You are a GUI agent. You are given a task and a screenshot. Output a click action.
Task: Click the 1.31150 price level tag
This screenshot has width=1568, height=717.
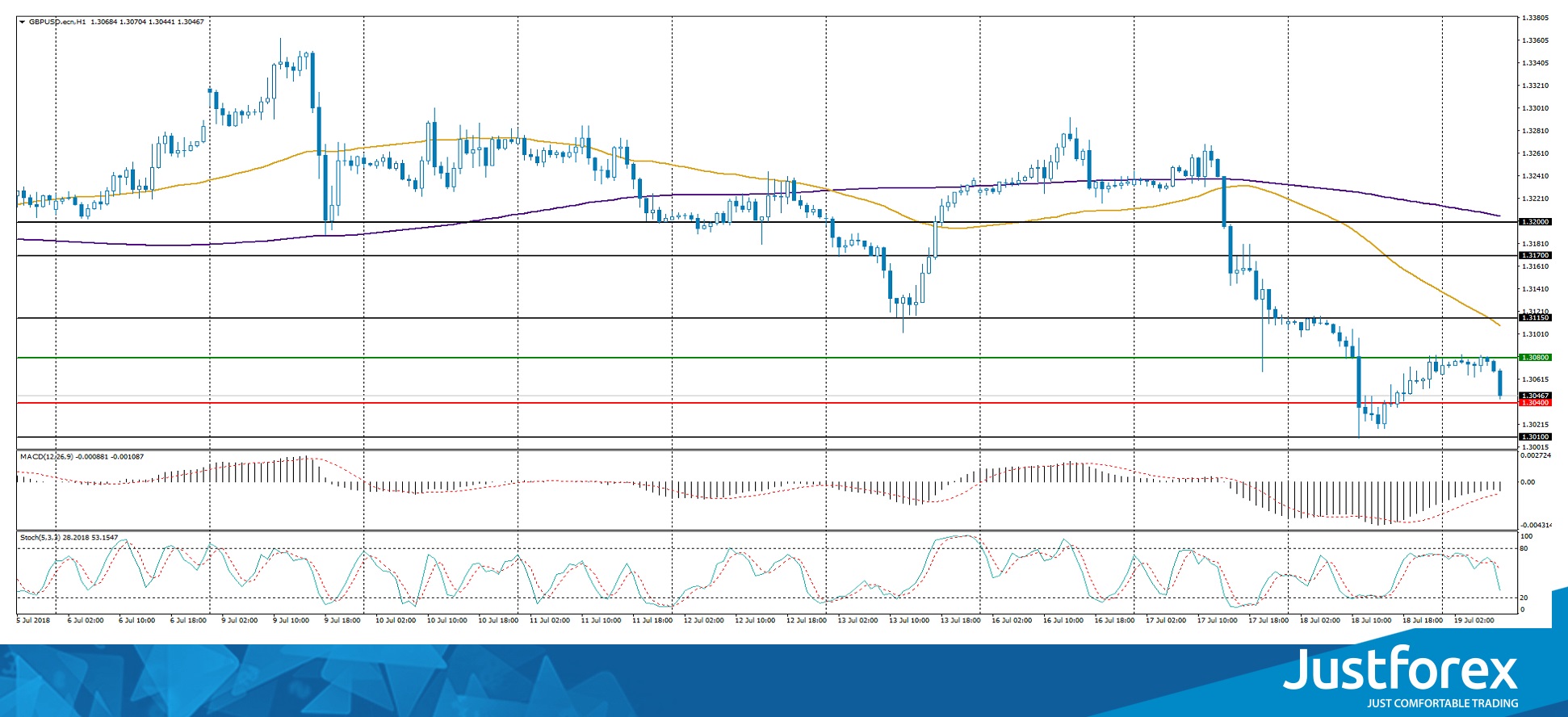pos(1535,318)
